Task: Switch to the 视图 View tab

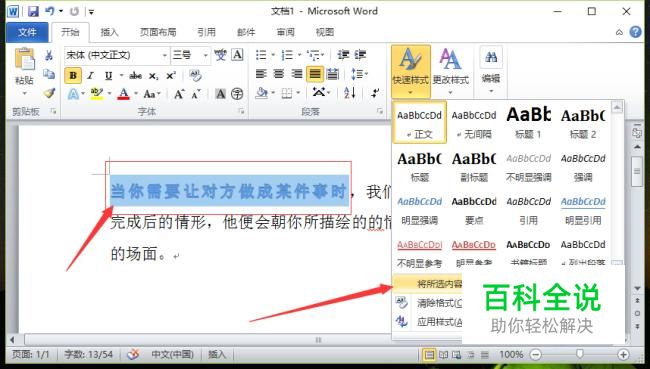Action: [325, 32]
